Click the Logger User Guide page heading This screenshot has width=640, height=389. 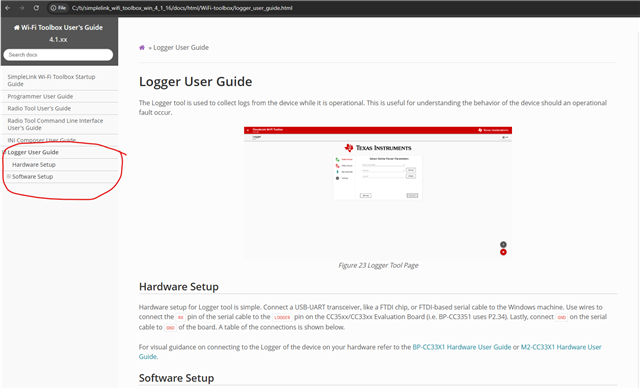(x=196, y=82)
